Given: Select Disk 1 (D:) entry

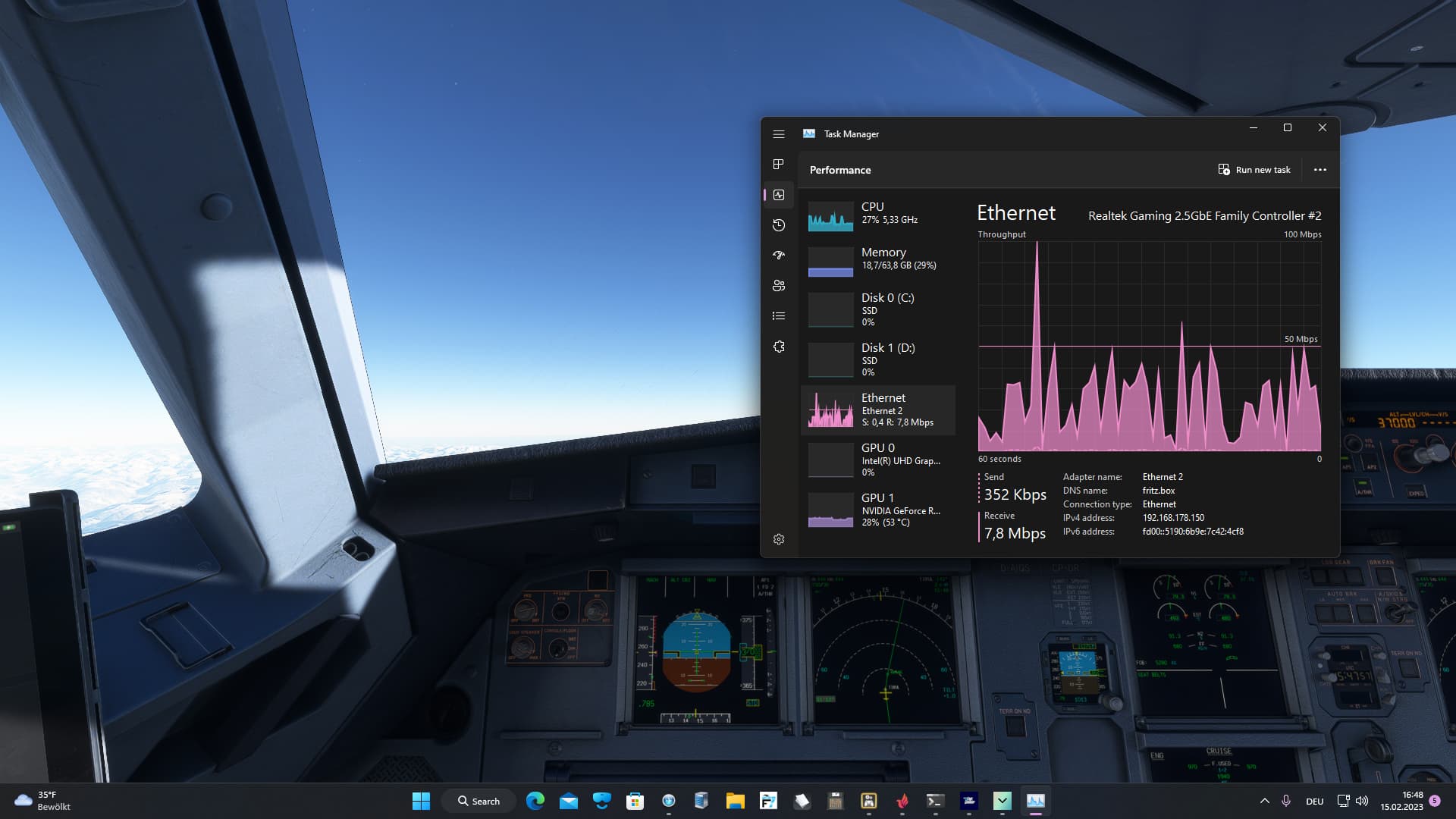Looking at the screenshot, I should 878,359.
